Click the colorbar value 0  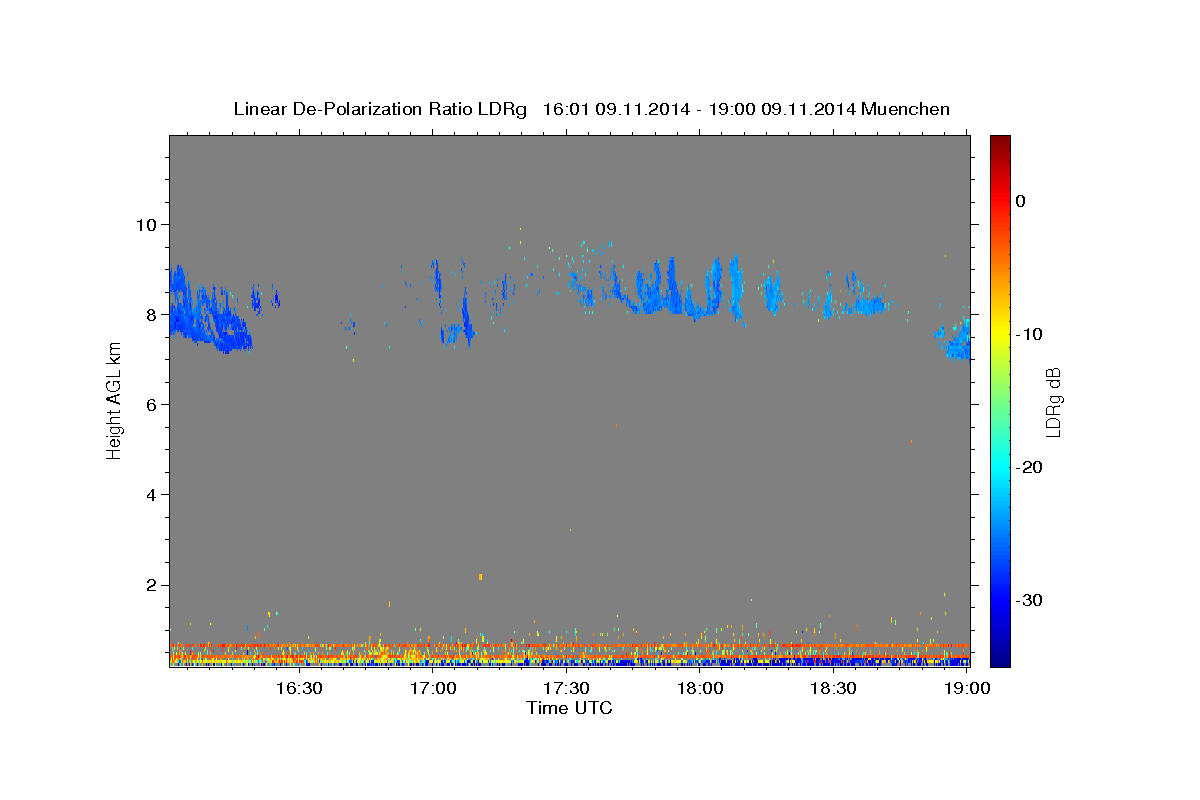point(1021,201)
